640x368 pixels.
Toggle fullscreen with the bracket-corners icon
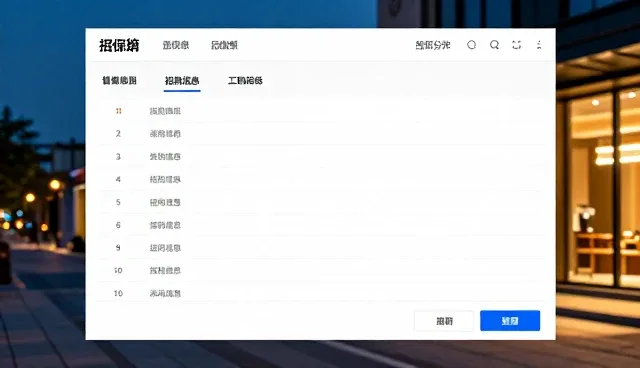517,45
